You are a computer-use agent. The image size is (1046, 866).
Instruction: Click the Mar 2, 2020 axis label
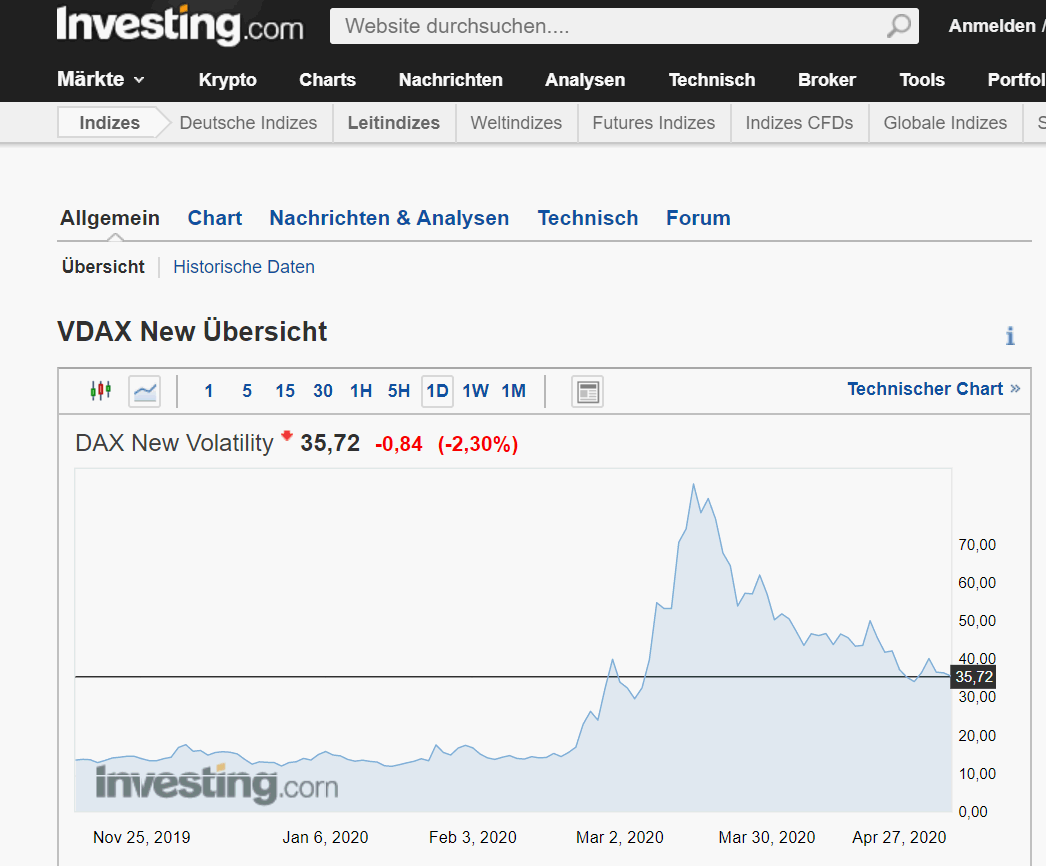pyautogui.click(x=620, y=837)
